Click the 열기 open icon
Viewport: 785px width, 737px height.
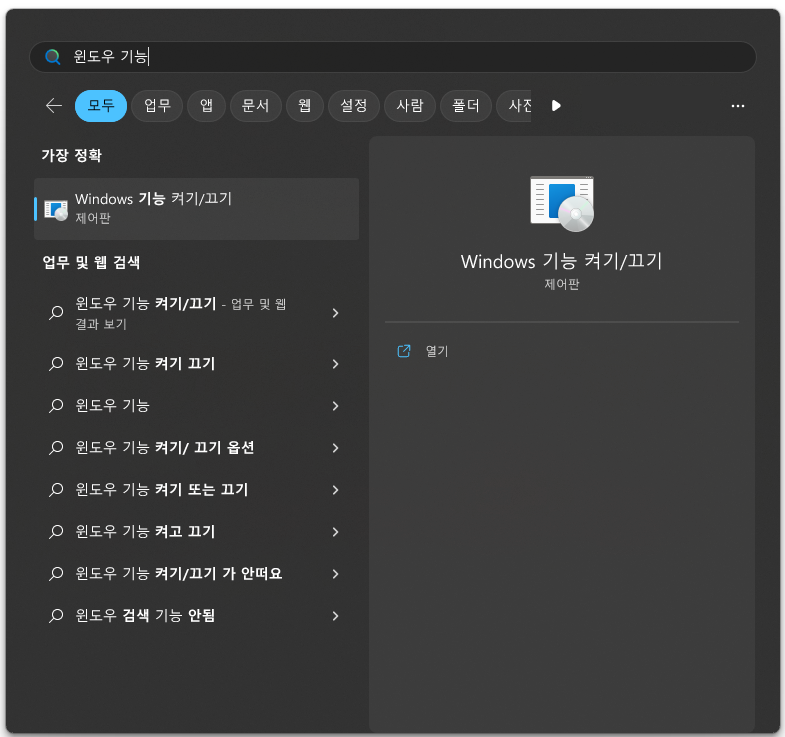click(x=404, y=351)
